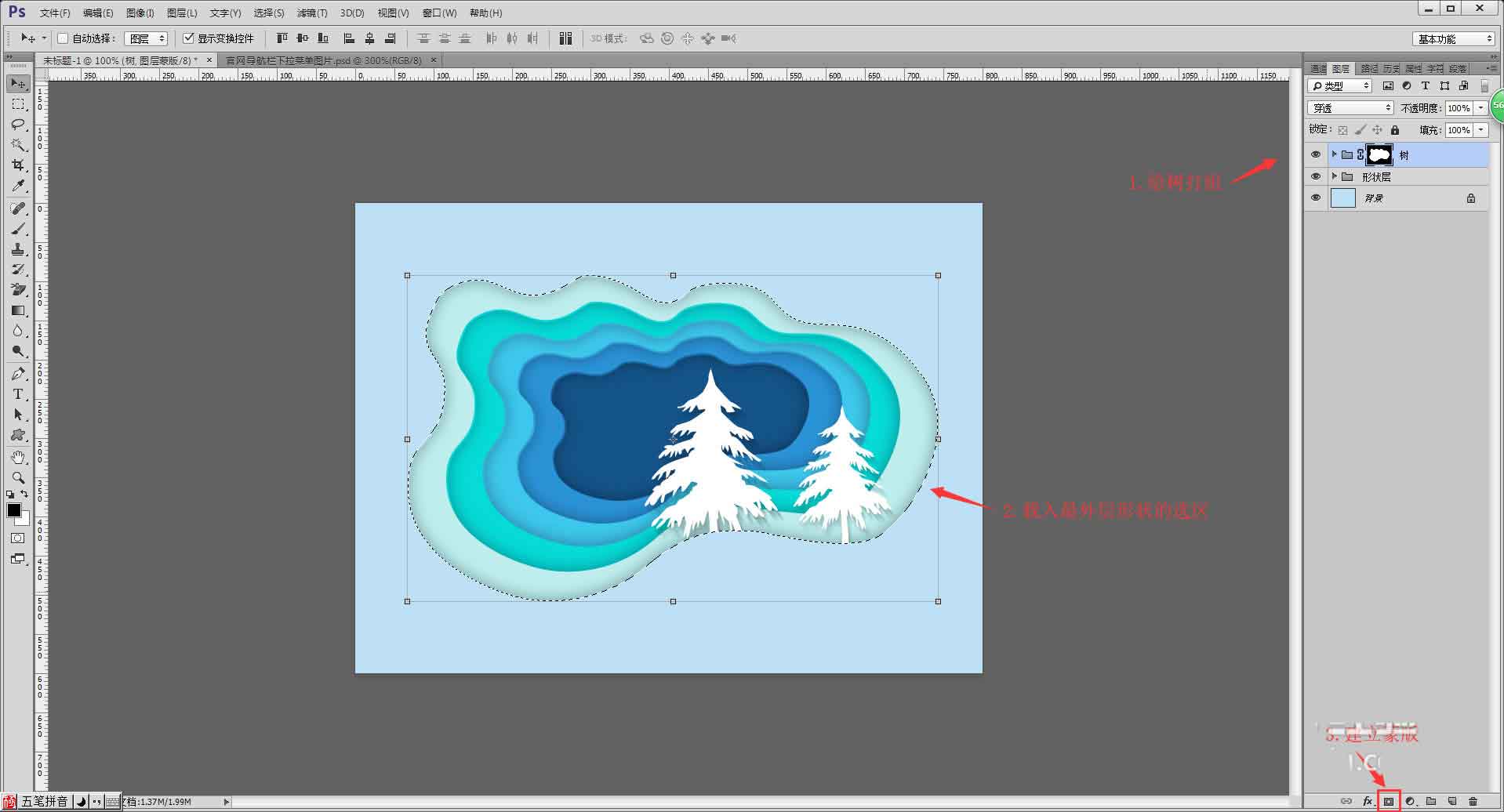
Task: Open the 基本功能 workspace dropdown
Action: (1455, 38)
